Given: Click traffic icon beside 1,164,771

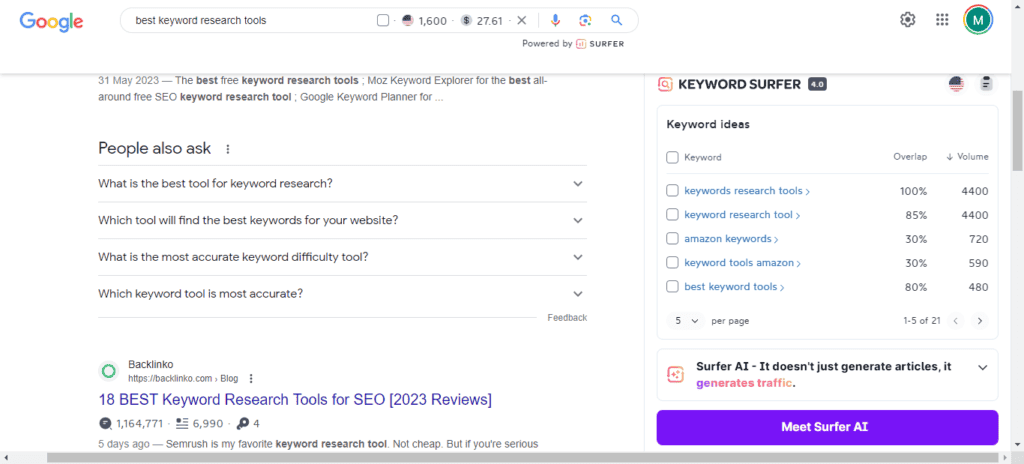Looking at the screenshot, I should tap(105, 423).
